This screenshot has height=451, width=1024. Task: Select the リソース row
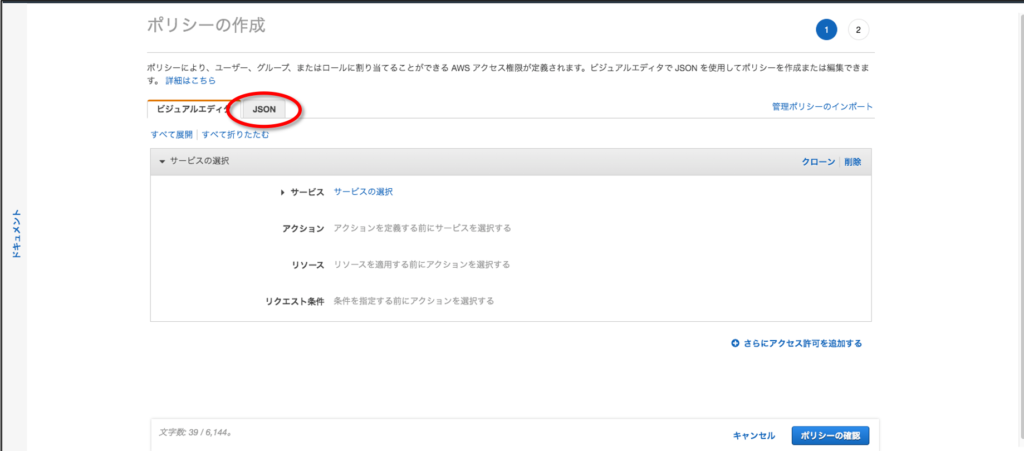coord(303,264)
